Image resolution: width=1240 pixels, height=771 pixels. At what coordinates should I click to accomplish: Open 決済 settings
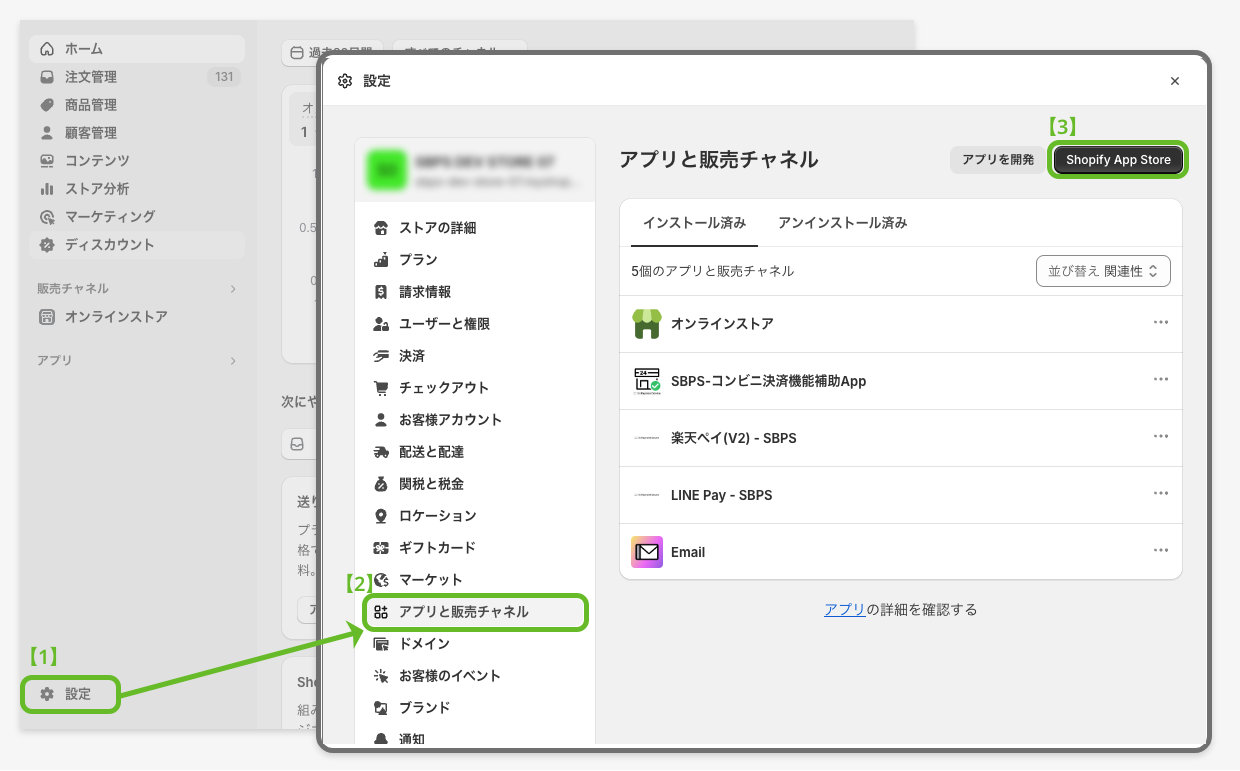point(475,356)
